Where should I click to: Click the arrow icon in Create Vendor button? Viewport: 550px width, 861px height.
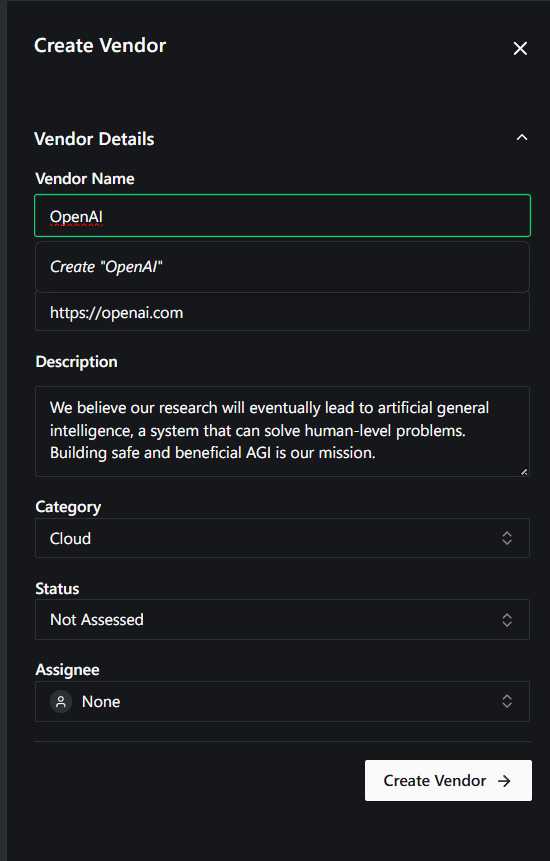click(x=504, y=781)
